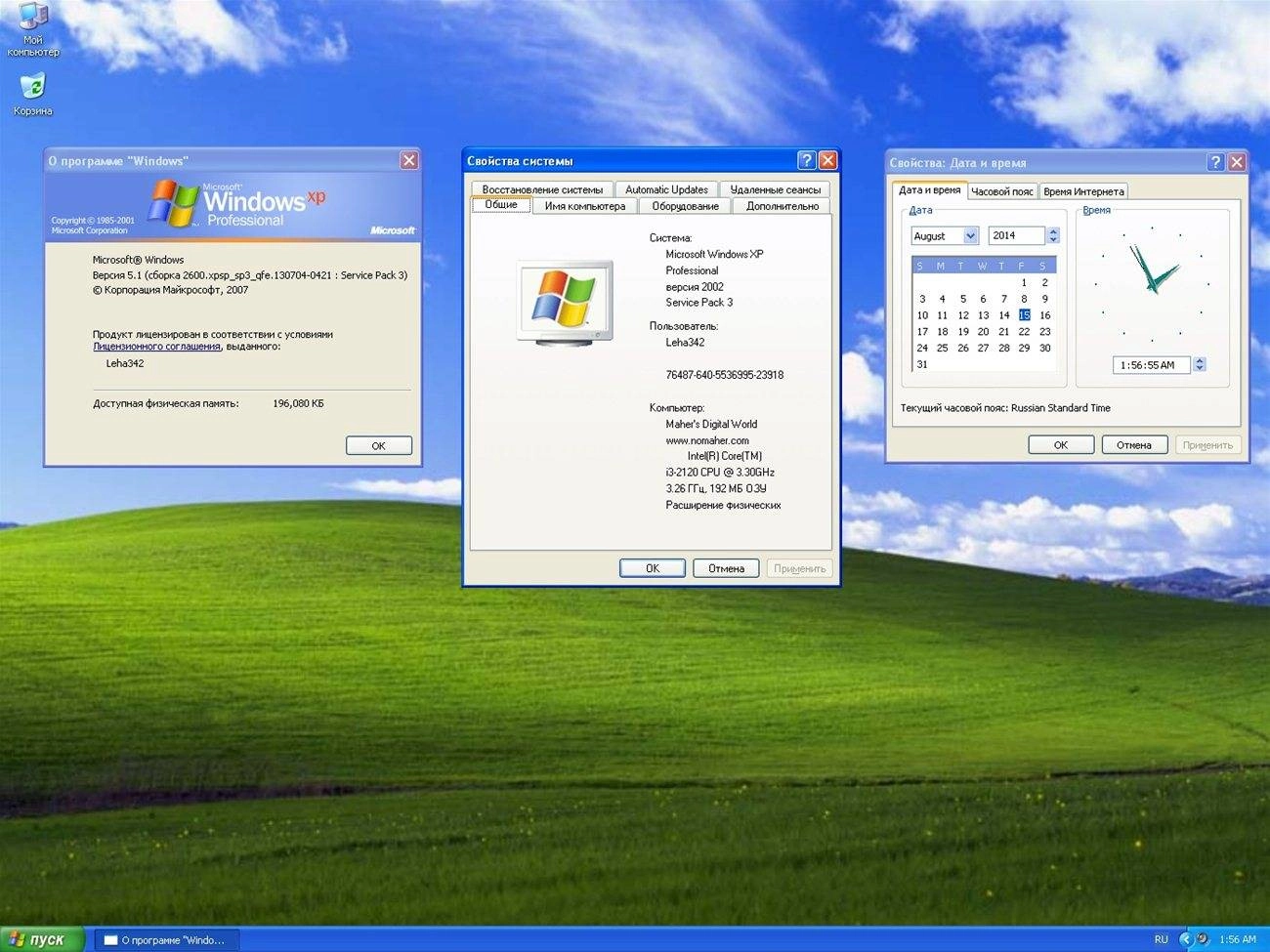Close the Date and Time window with the X
The image size is (1270, 952).
(x=1237, y=162)
